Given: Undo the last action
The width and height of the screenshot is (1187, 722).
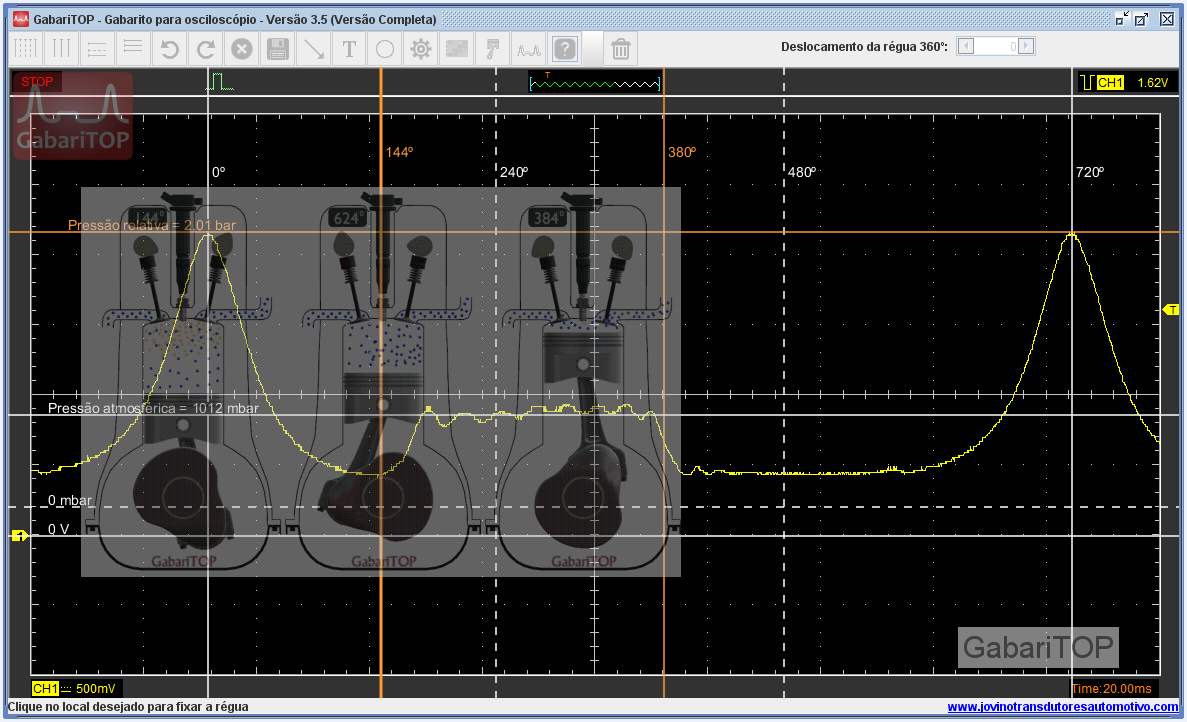Looking at the screenshot, I should coord(170,49).
